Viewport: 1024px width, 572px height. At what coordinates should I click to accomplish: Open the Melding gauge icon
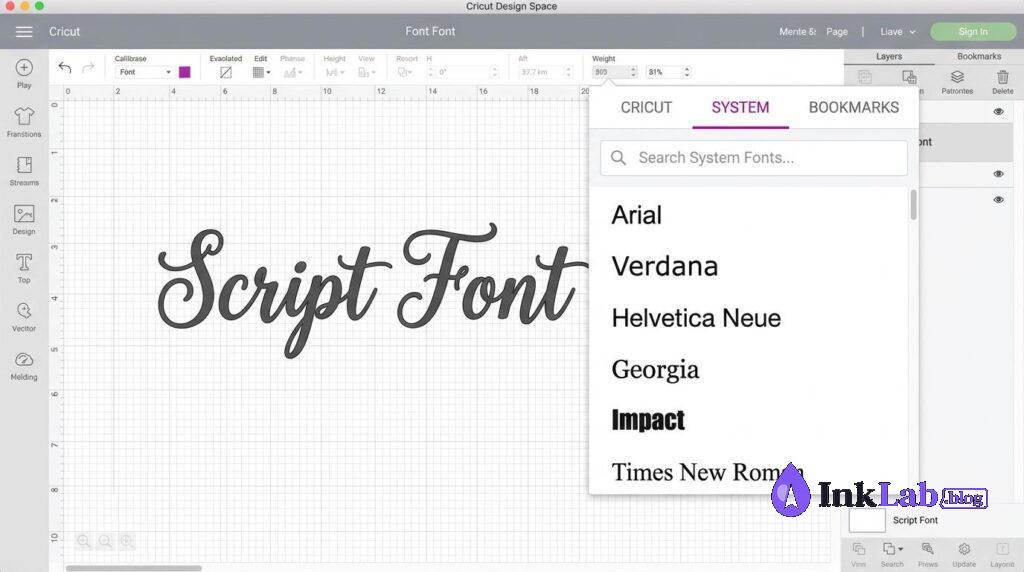pyautogui.click(x=24, y=360)
